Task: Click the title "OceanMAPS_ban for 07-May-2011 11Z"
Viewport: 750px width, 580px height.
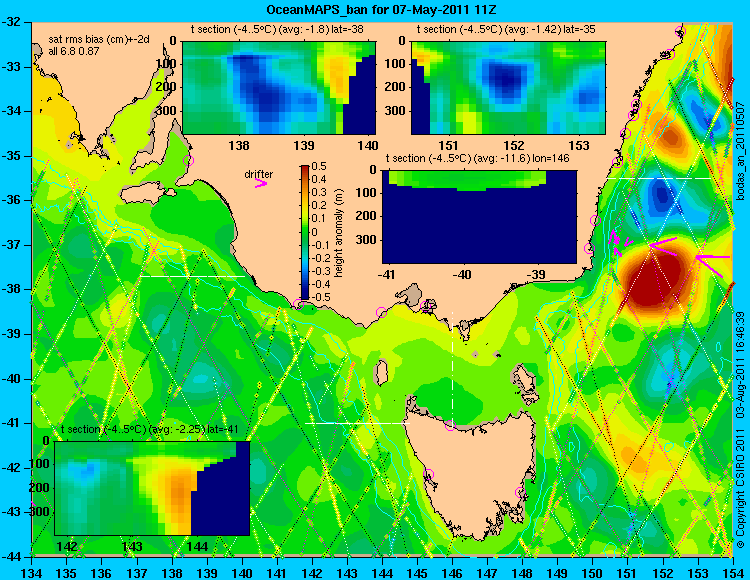Action: (382, 8)
